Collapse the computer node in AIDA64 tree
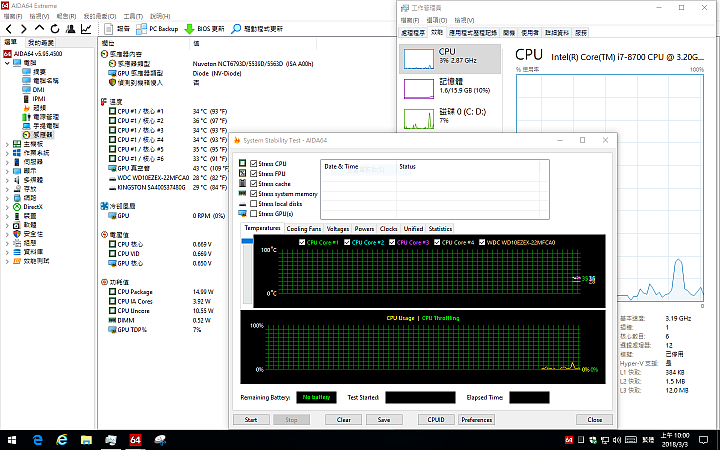This screenshot has width=720, height=450. [x=7, y=63]
